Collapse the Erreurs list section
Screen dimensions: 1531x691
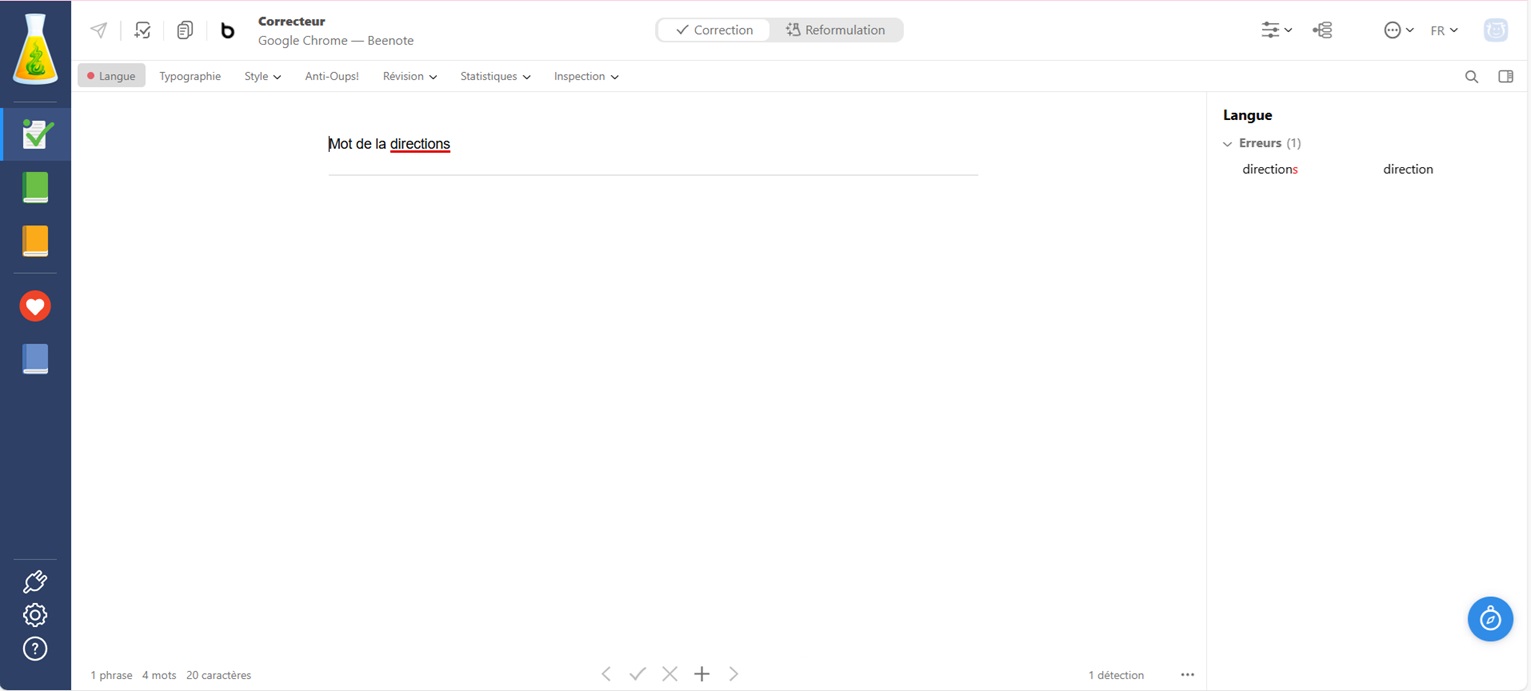coord(1228,143)
